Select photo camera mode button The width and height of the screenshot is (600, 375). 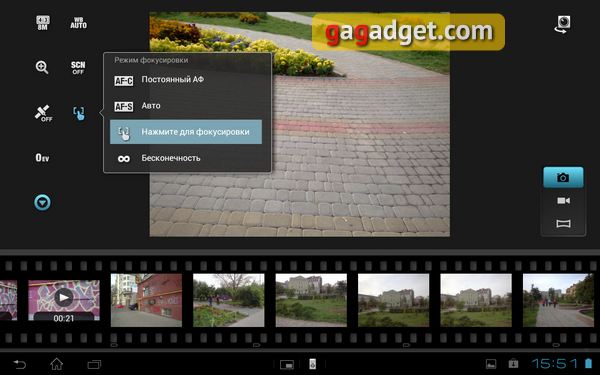point(563,177)
